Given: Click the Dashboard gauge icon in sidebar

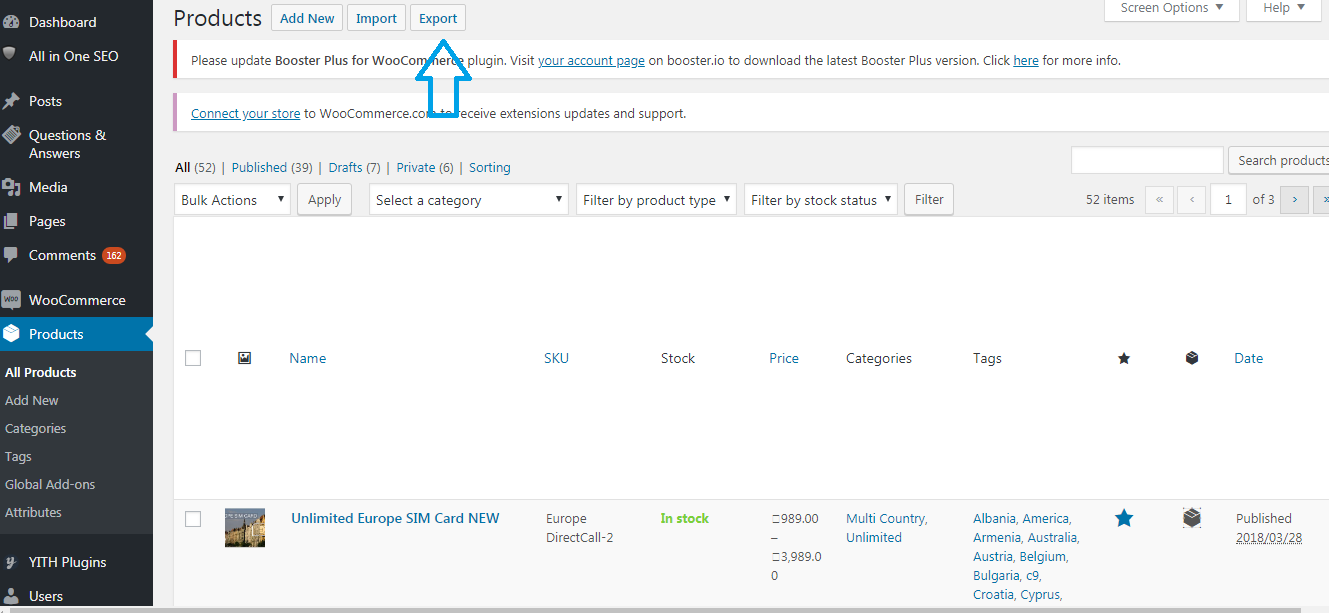Looking at the screenshot, I should point(11,22).
